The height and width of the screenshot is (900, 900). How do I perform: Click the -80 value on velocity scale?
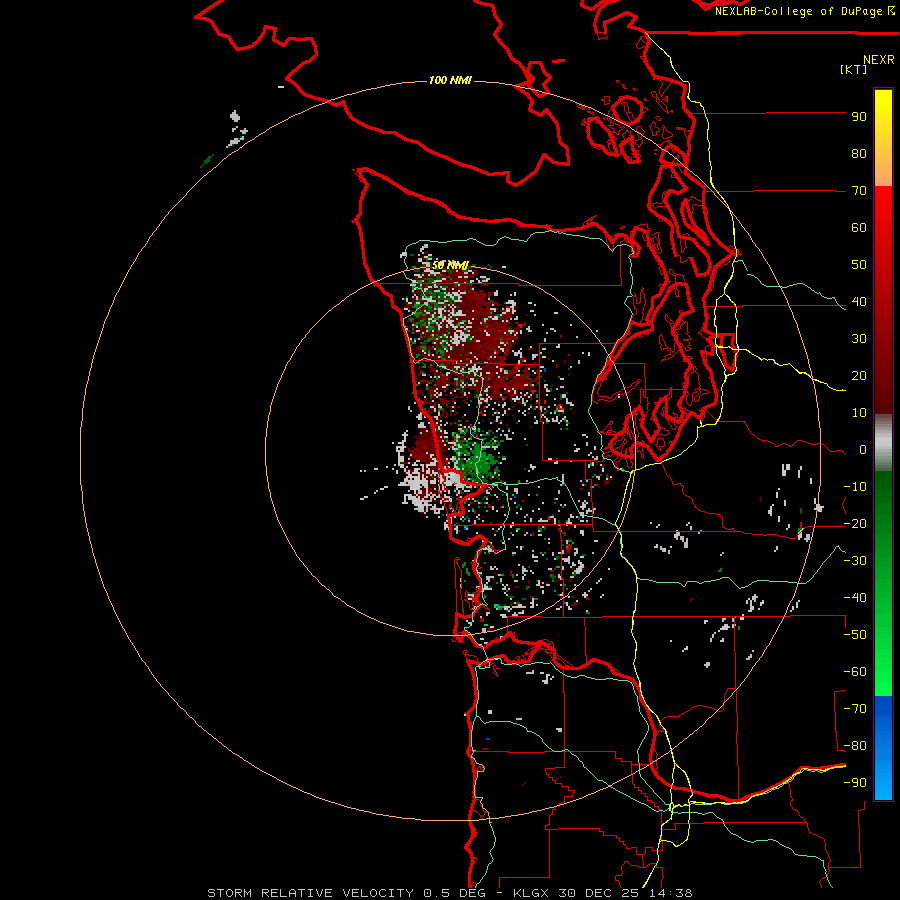855,746
